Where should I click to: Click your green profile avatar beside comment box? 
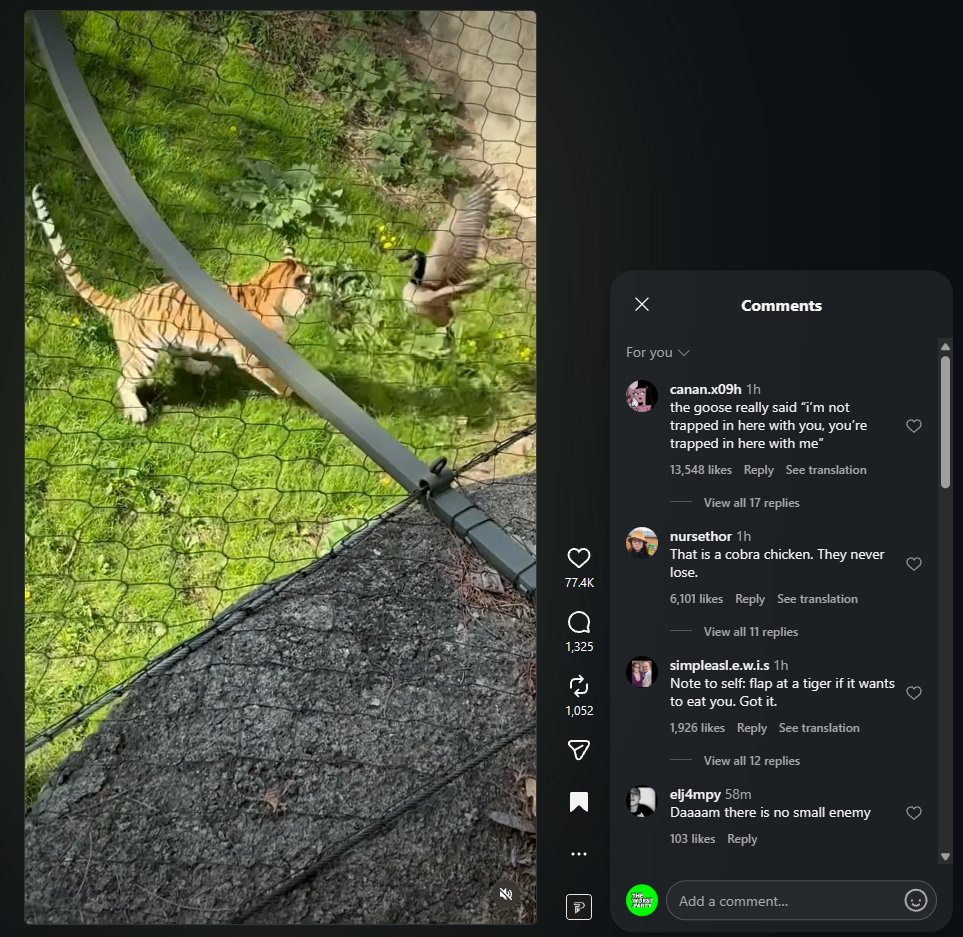(x=642, y=901)
